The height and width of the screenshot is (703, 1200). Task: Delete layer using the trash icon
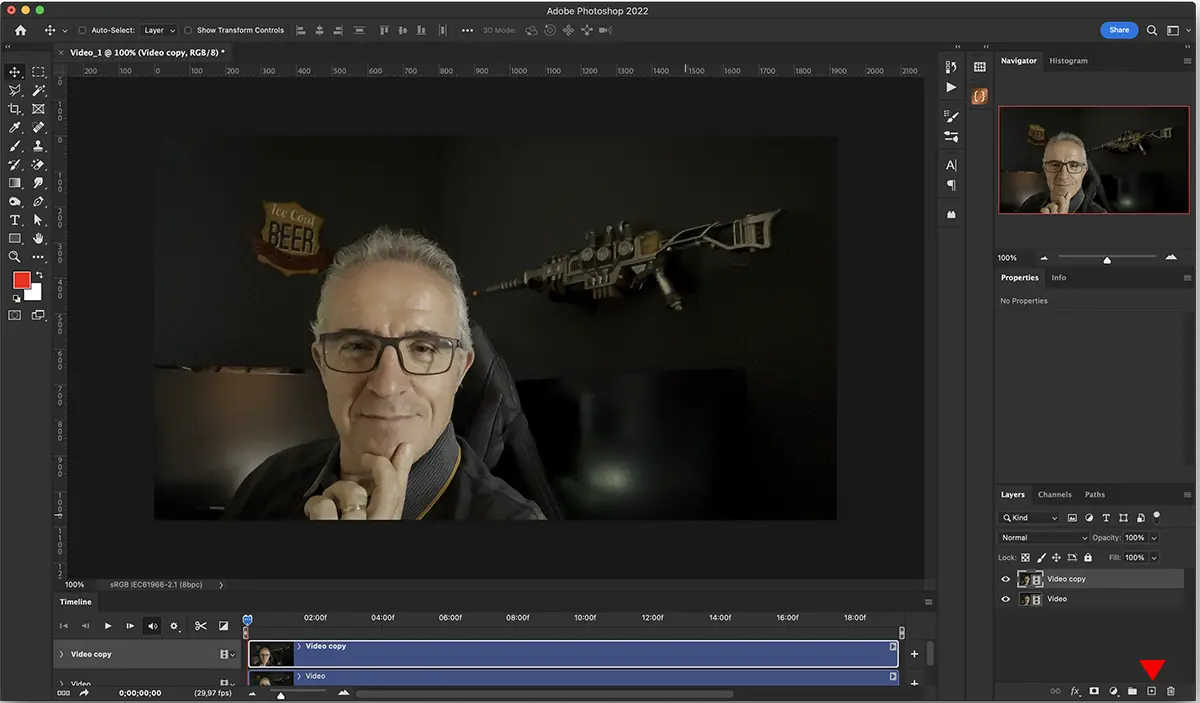click(1171, 691)
